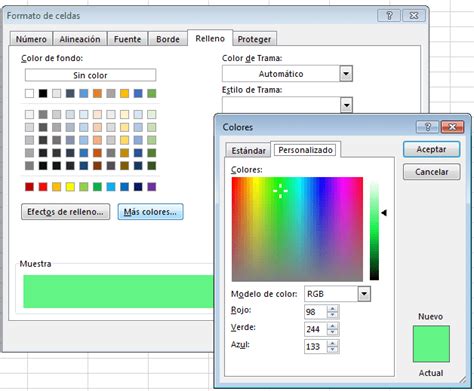474x391 pixels.
Task: Click the help icon in Colores dialog
Action: [x=428, y=127]
